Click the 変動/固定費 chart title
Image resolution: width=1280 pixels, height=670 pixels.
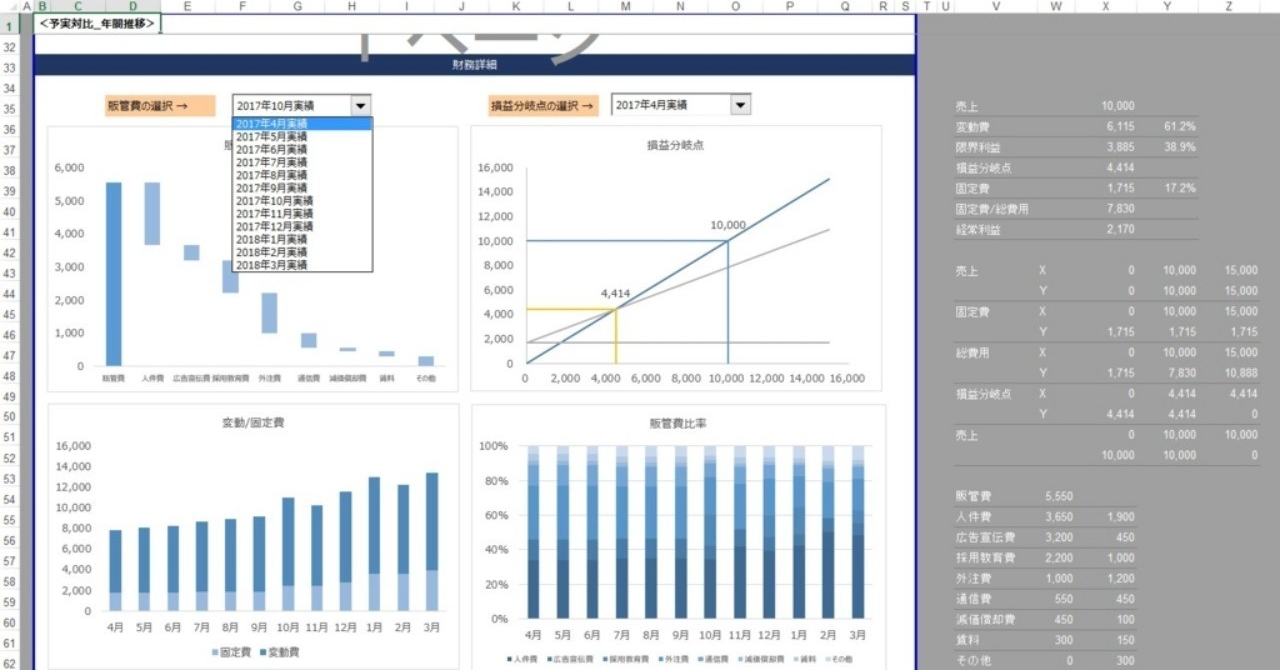pyautogui.click(x=252, y=423)
